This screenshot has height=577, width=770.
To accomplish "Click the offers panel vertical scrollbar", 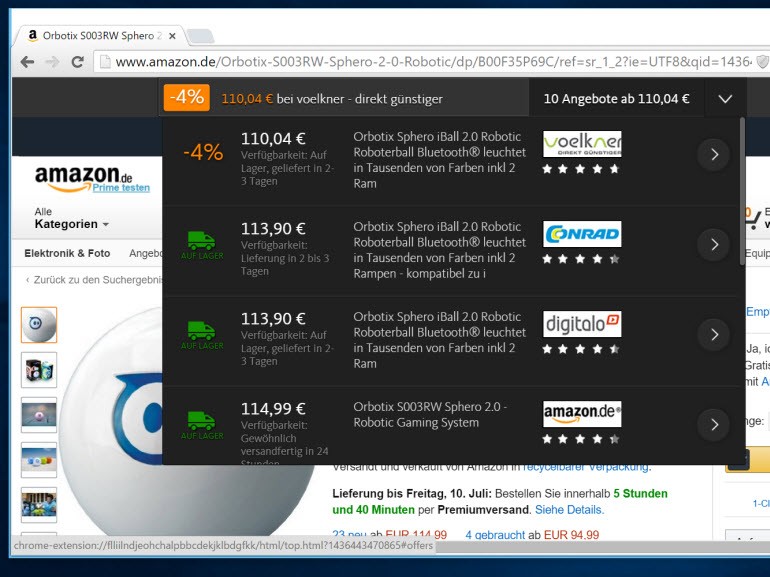I will coord(742,192).
